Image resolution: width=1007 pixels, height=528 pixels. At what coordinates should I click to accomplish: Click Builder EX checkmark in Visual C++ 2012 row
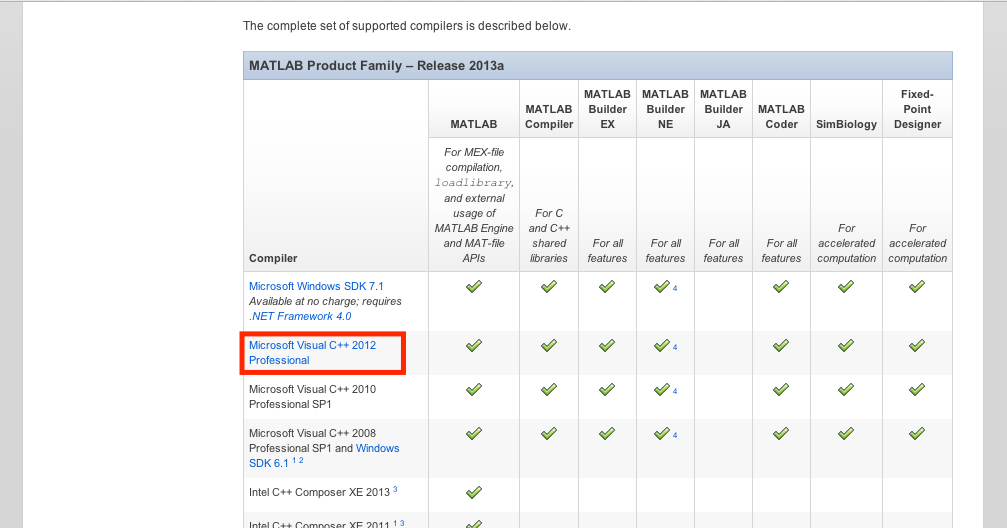coord(607,346)
